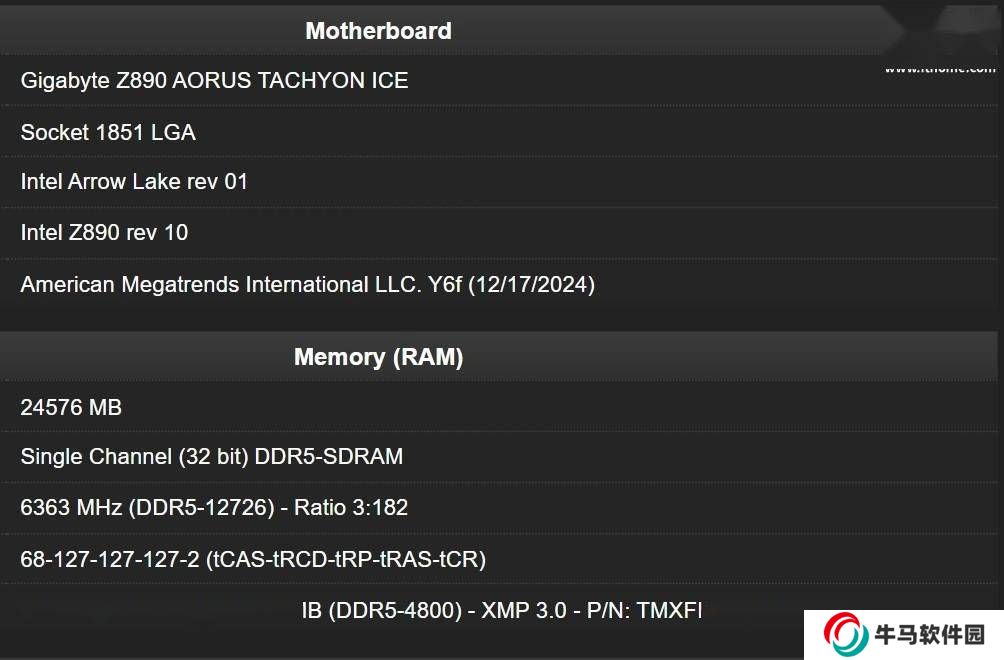Select the Socket 1851 LGA row
The image size is (1004, 660).
(108, 132)
